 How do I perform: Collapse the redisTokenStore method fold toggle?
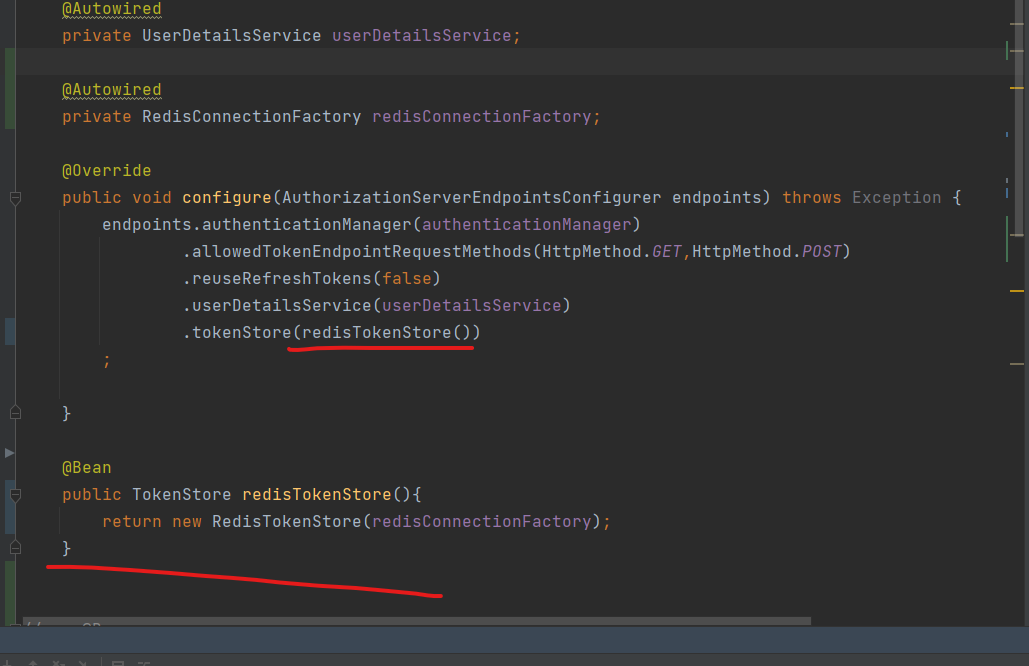[x=15, y=494]
